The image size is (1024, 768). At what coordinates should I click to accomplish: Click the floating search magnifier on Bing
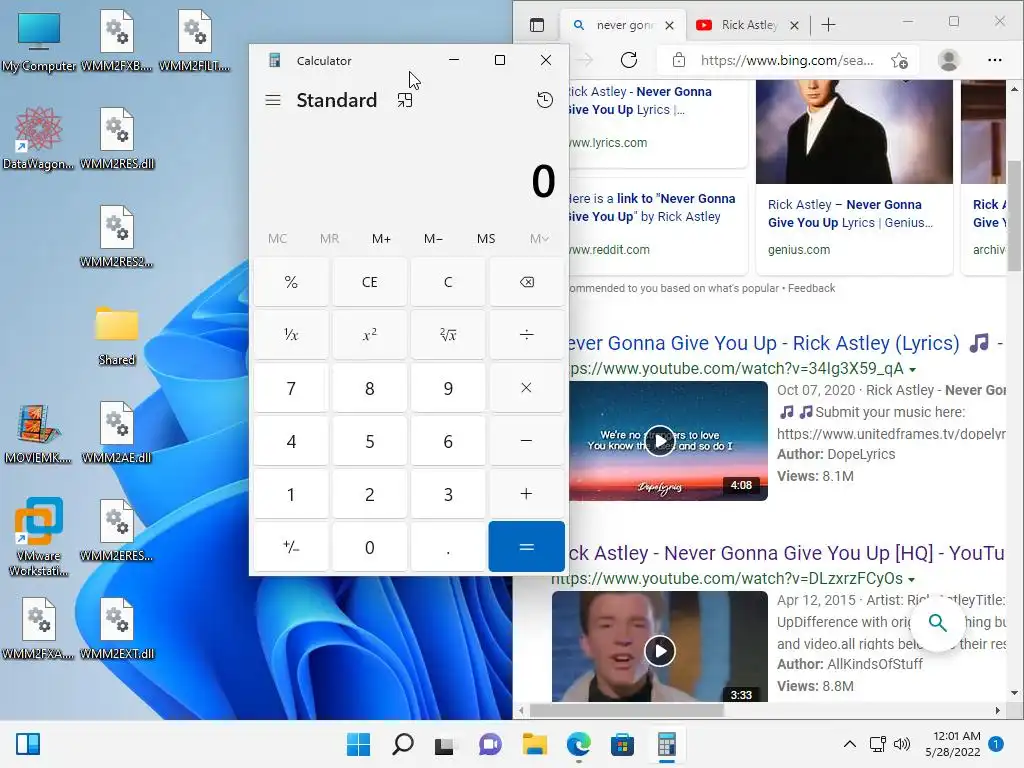(937, 622)
